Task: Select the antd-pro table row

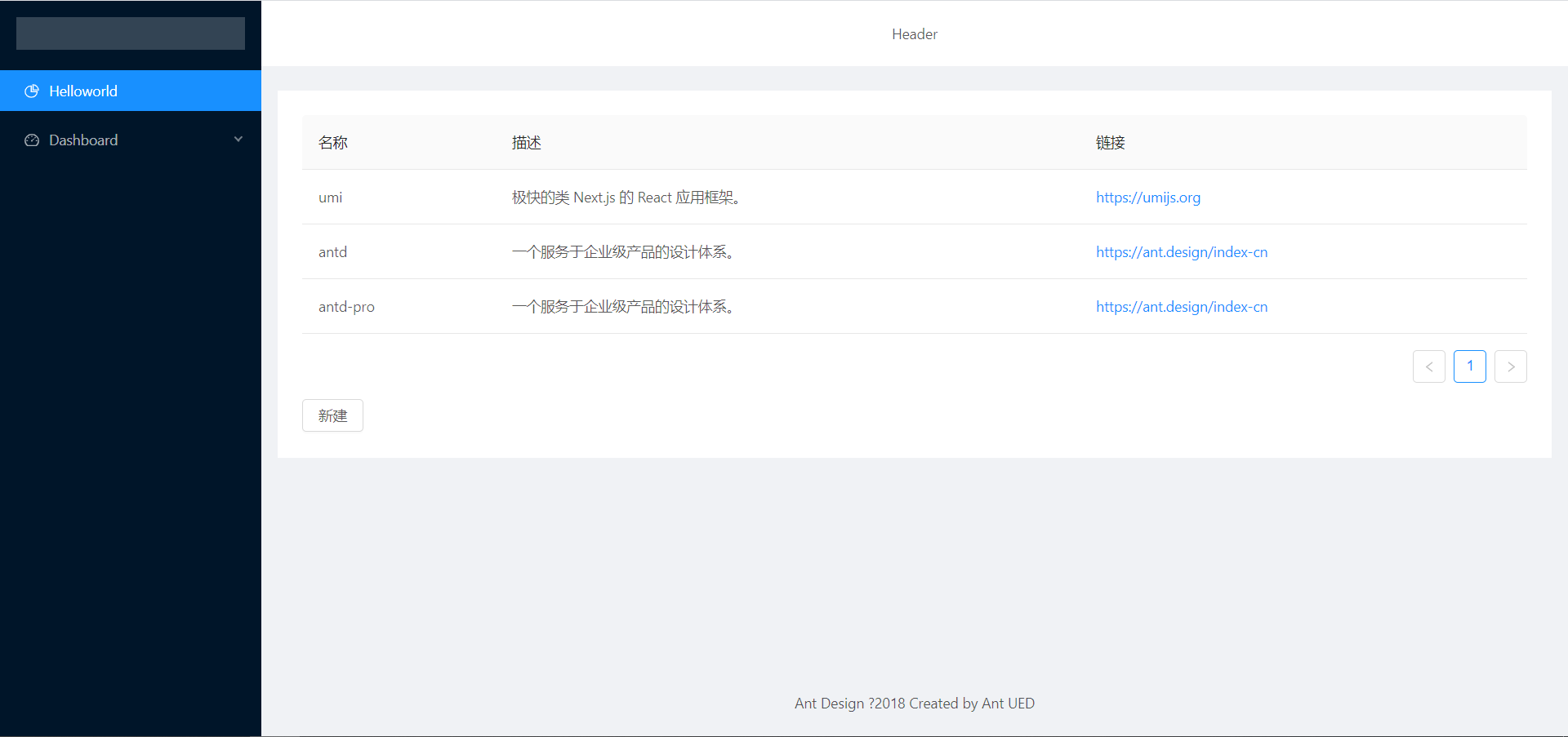Action: [x=735, y=306]
